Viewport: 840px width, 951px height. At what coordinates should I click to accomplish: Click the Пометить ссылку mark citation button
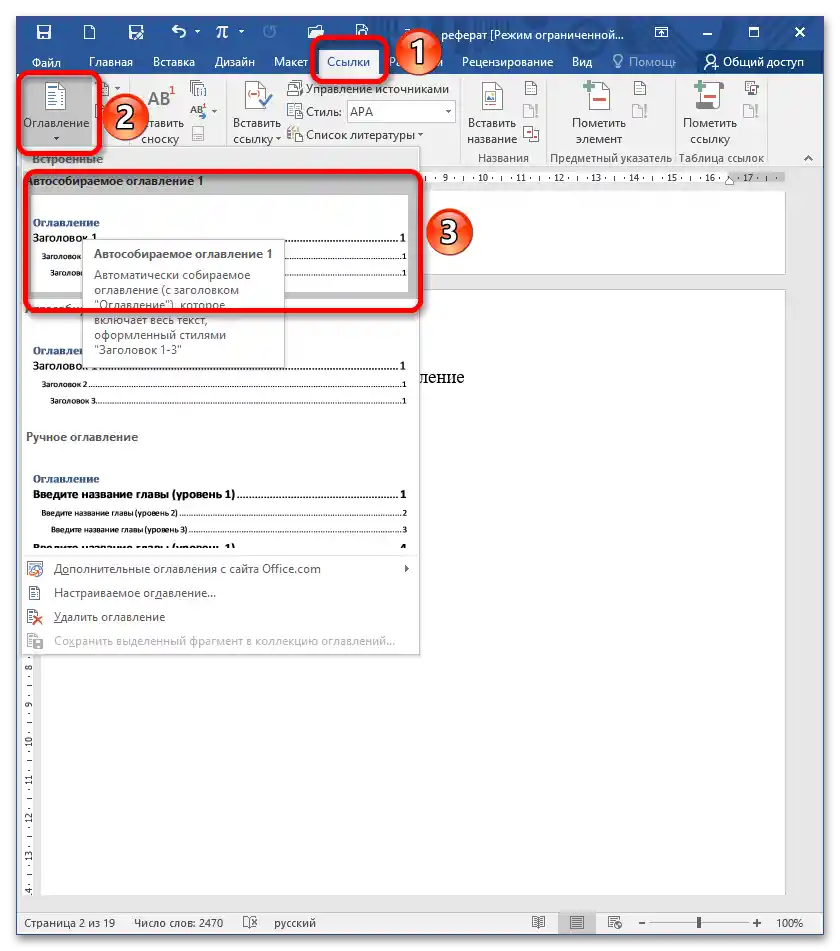(709, 113)
